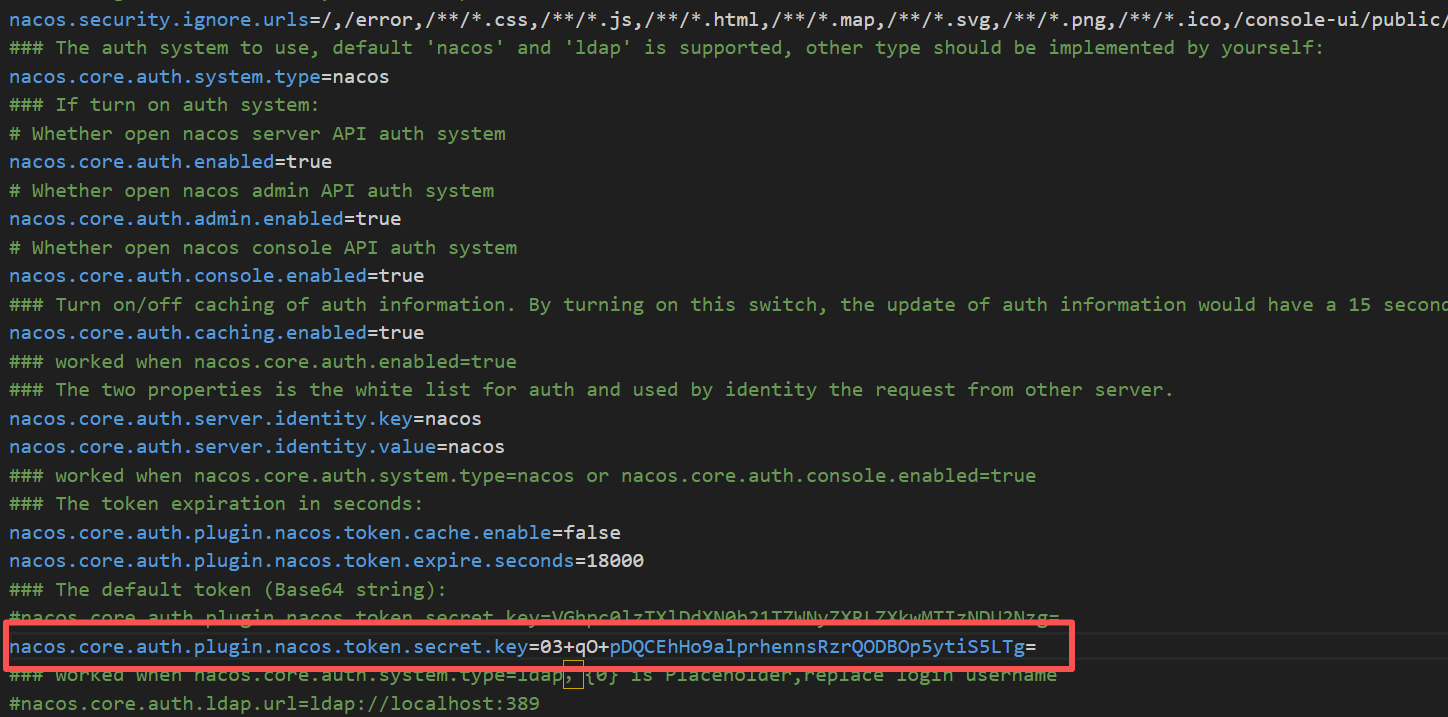Select 'Whether open nacos server API auth system' comment
The height and width of the screenshot is (717, 1448).
257,133
